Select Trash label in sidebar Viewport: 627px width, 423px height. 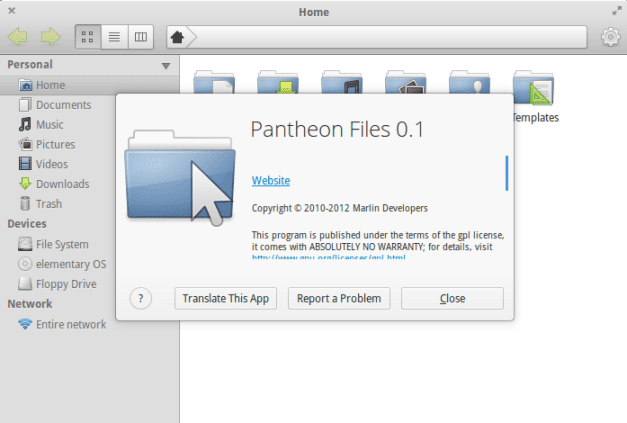pyautogui.click(x=49, y=204)
